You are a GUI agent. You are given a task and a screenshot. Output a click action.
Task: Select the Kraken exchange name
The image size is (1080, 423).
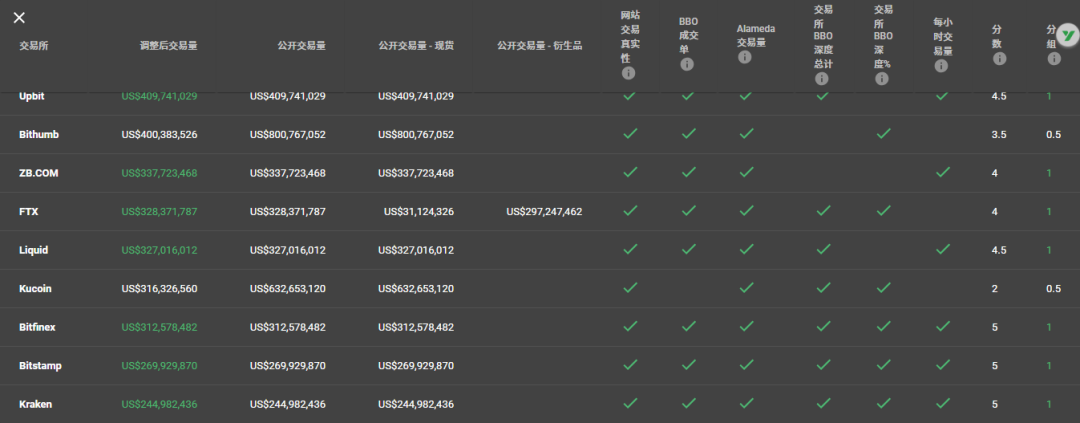pos(35,404)
